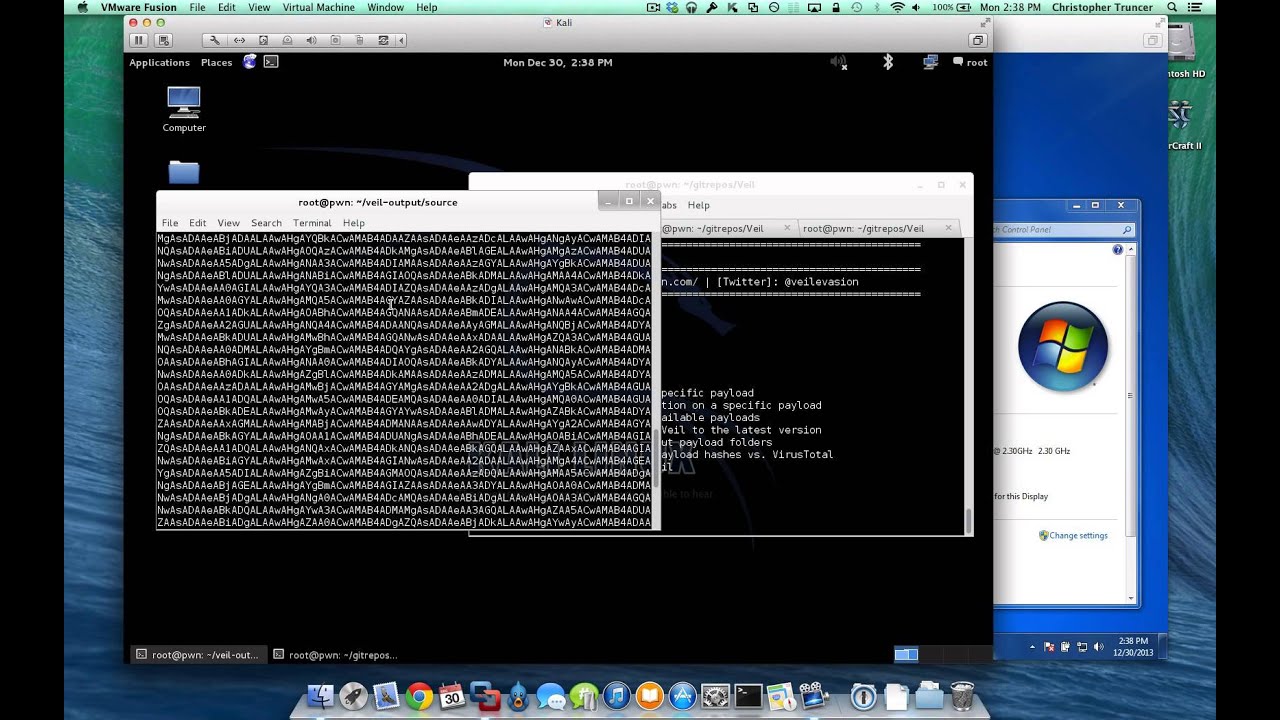Switch to VMware Fusion Dock icon
The image size is (1280, 720).
pyautogui.click(x=485, y=695)
